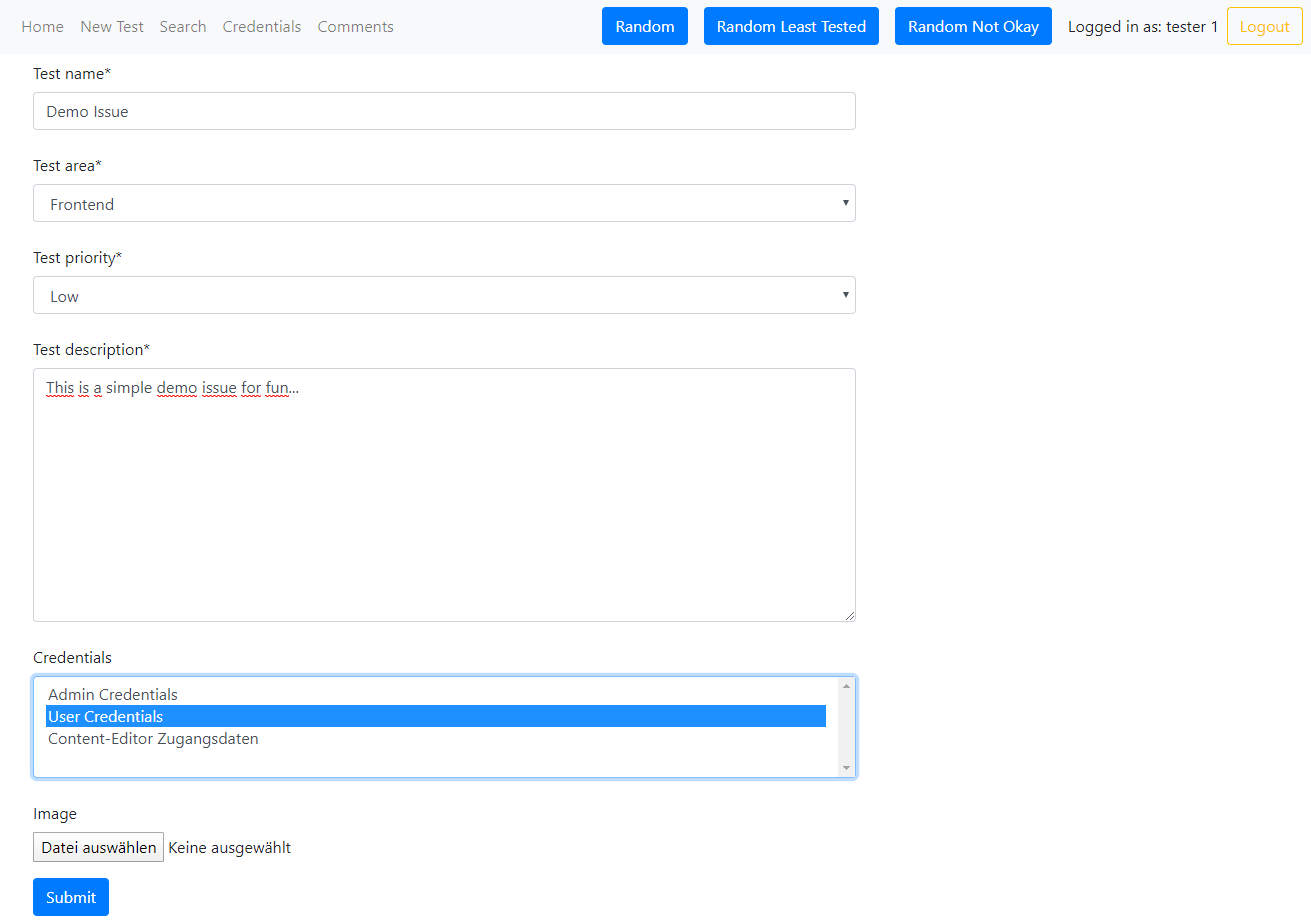
Task: Log out using the Logout button
Action: (x=1264, y=27)
